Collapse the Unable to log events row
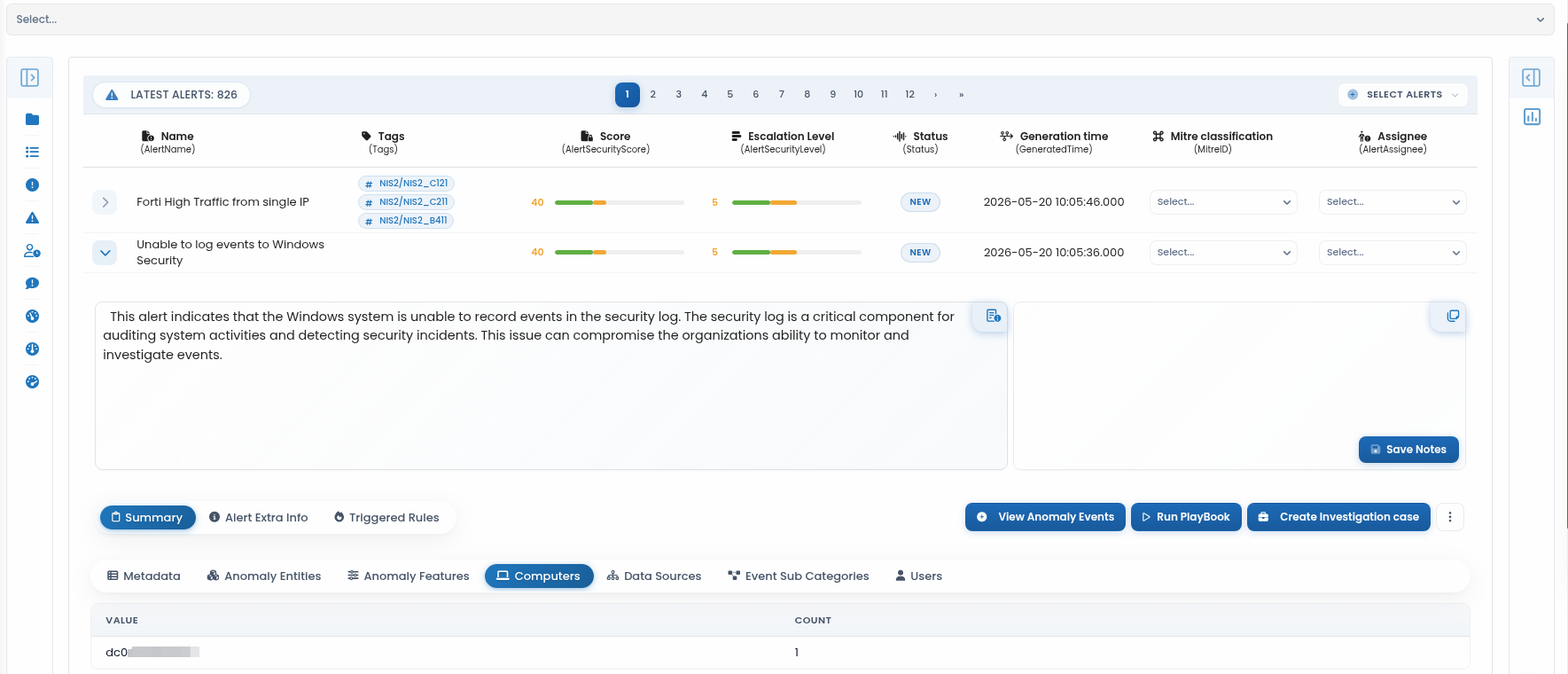Viewport: 1568px width, 674px height. coord(105,253)
